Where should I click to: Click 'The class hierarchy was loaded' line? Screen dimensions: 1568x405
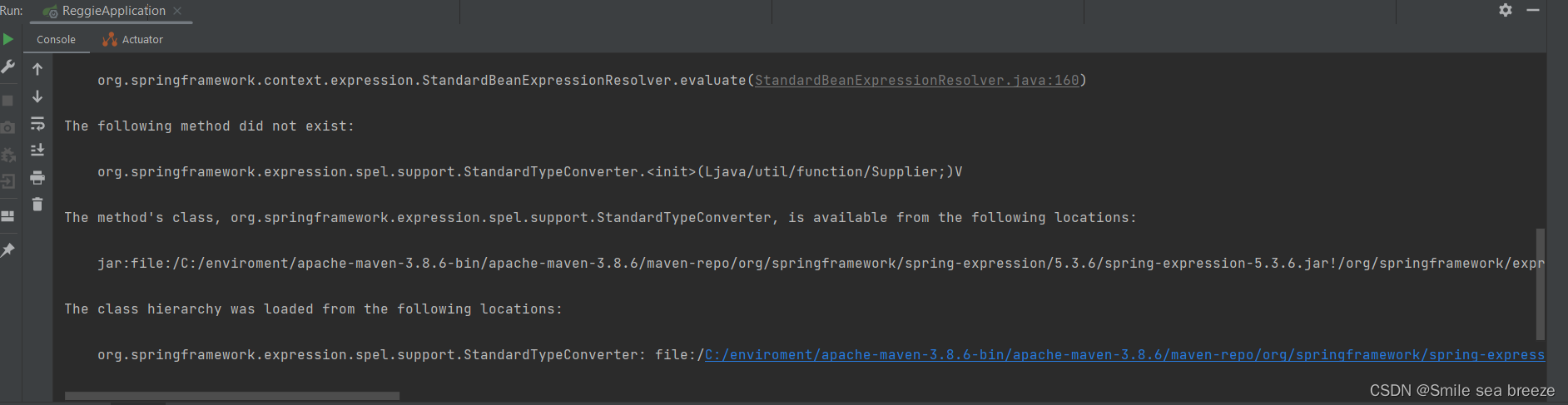tap(314, 309)
